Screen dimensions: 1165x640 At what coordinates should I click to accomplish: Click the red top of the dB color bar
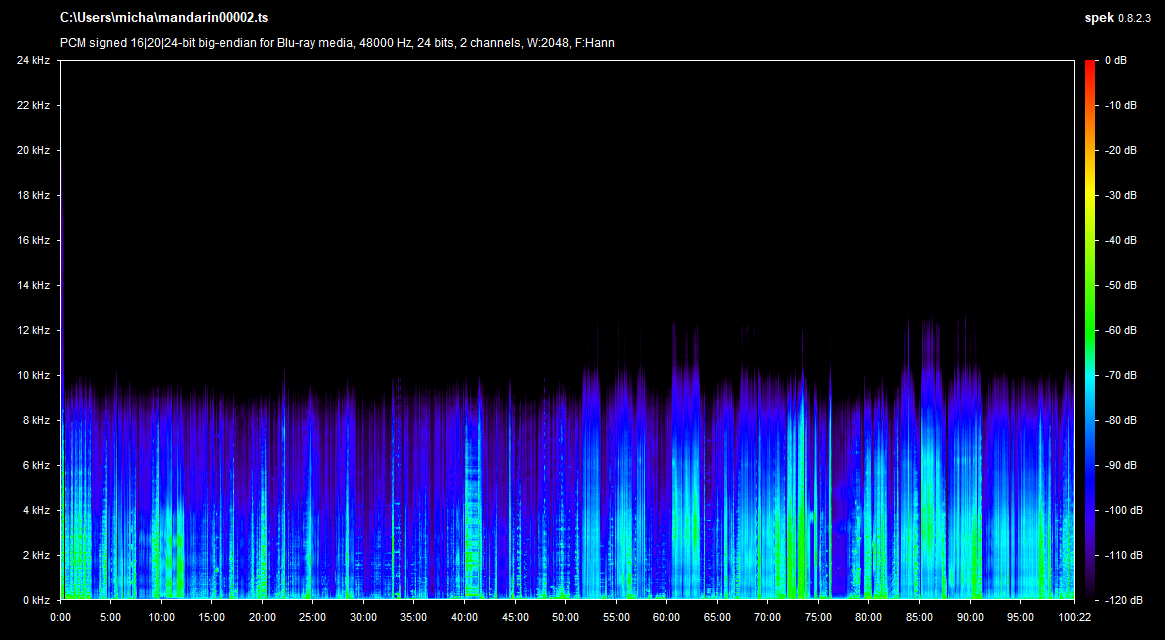pos(1090,68)
